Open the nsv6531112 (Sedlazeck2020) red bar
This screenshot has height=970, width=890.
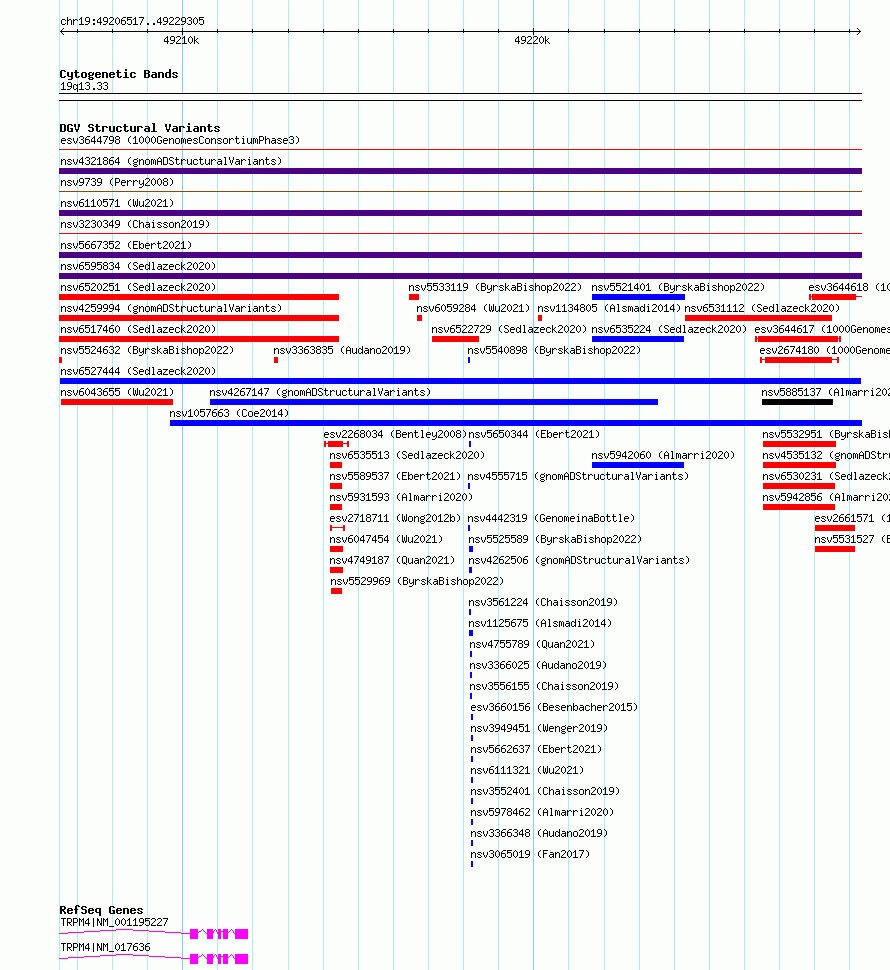(758, 318)
